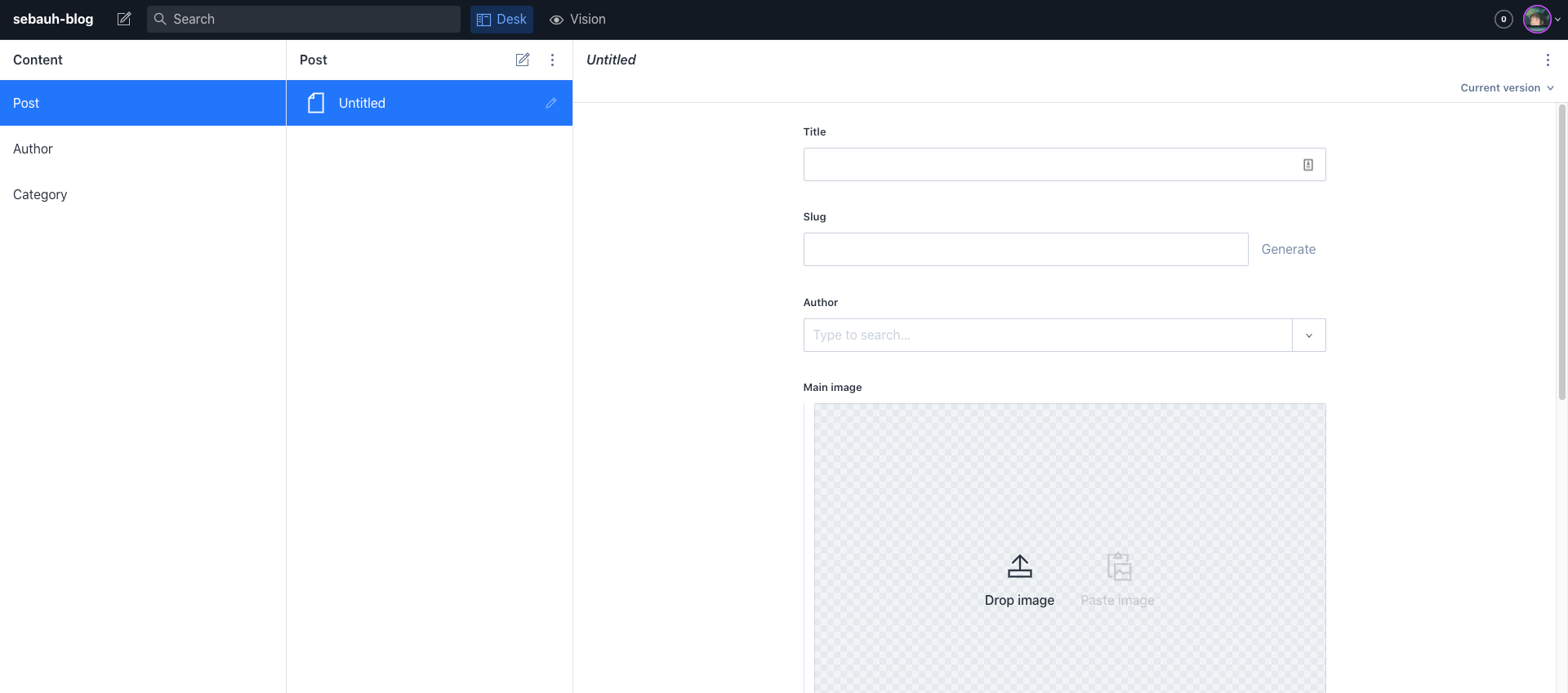The width and height of the screenshot is (1568, 693).
Task: Select the Category content type
Action: coord(40,194)
